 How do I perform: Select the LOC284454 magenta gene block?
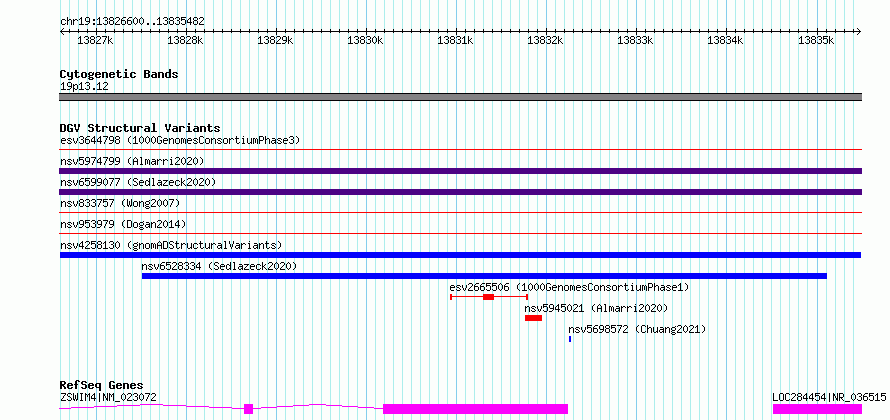click(x=817, y=409)
